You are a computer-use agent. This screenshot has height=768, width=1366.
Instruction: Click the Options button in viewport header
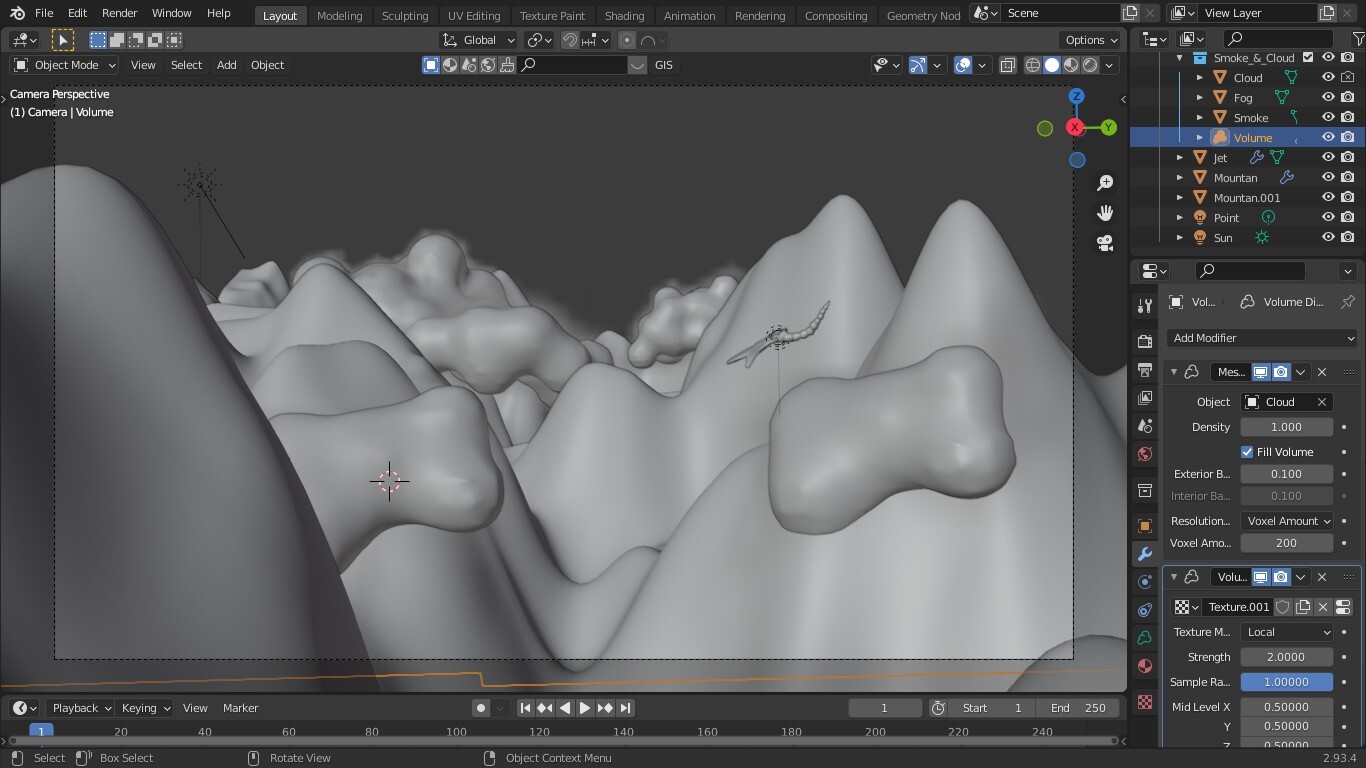[x=1091, y=40]
